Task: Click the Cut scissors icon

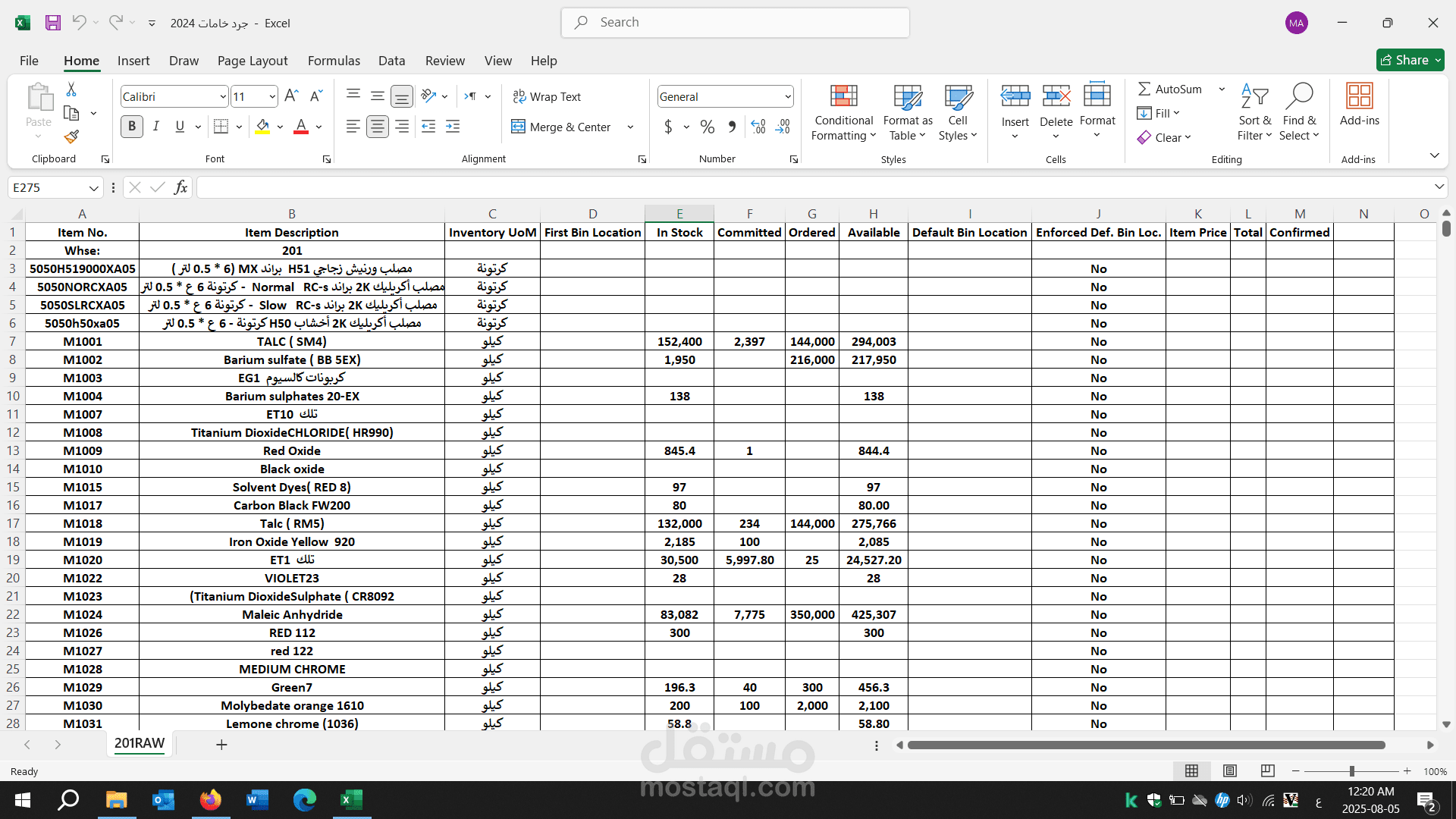Action: (x=71, y=89)
